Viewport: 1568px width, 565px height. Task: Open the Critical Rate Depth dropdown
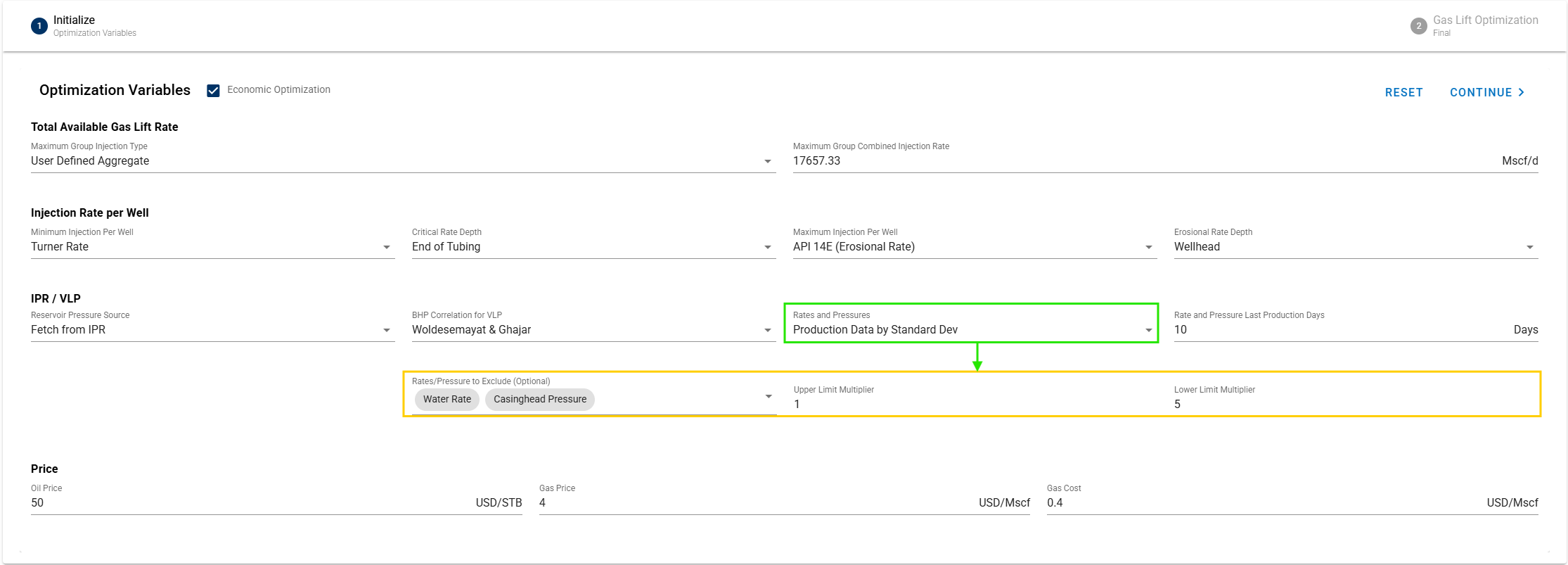pos(593,247)
